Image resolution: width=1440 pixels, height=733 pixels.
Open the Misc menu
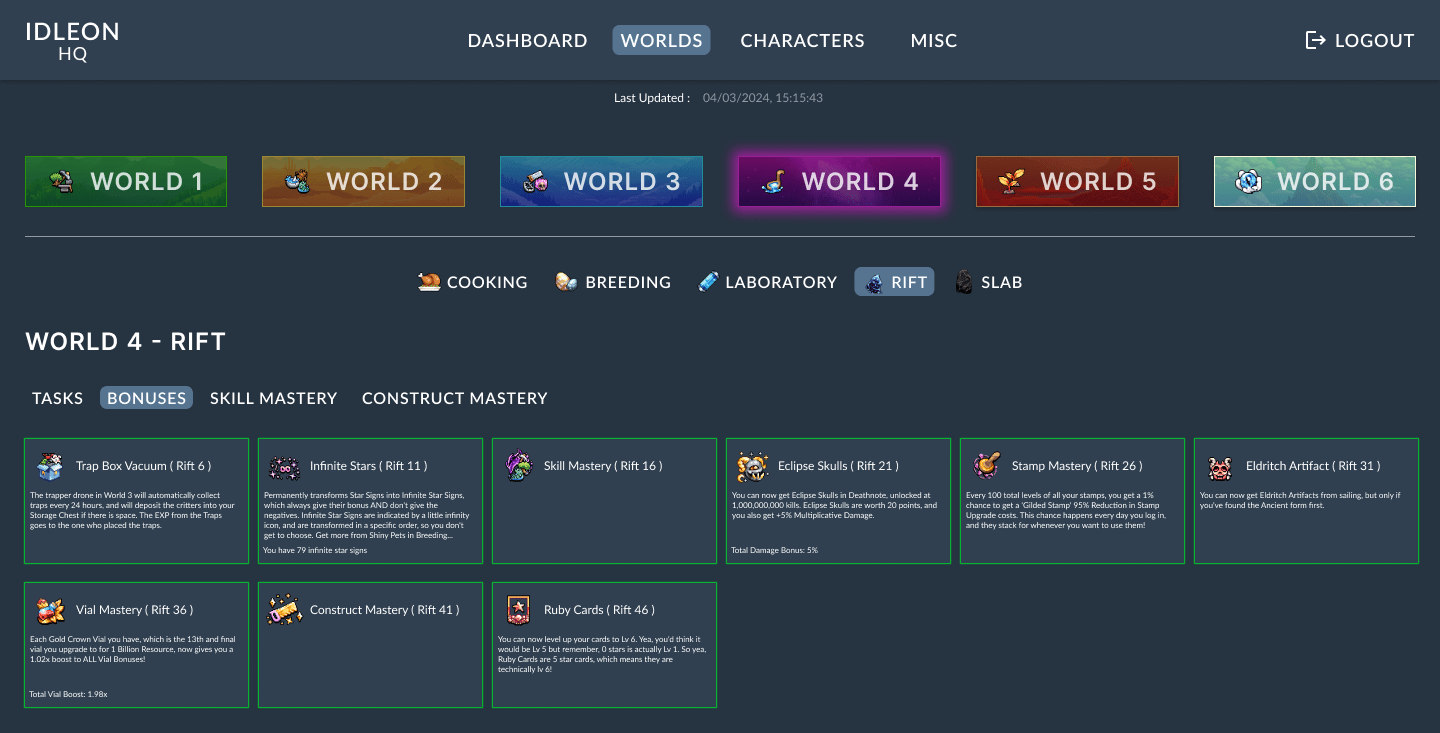[x=934, y=41]
